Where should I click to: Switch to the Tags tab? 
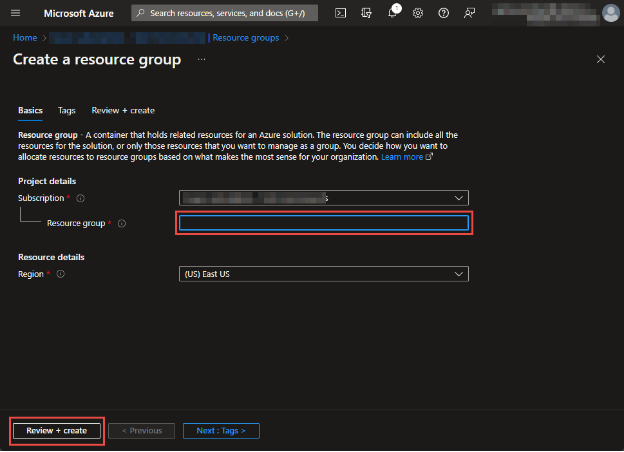pyautogui.click(x=67, y=110)
